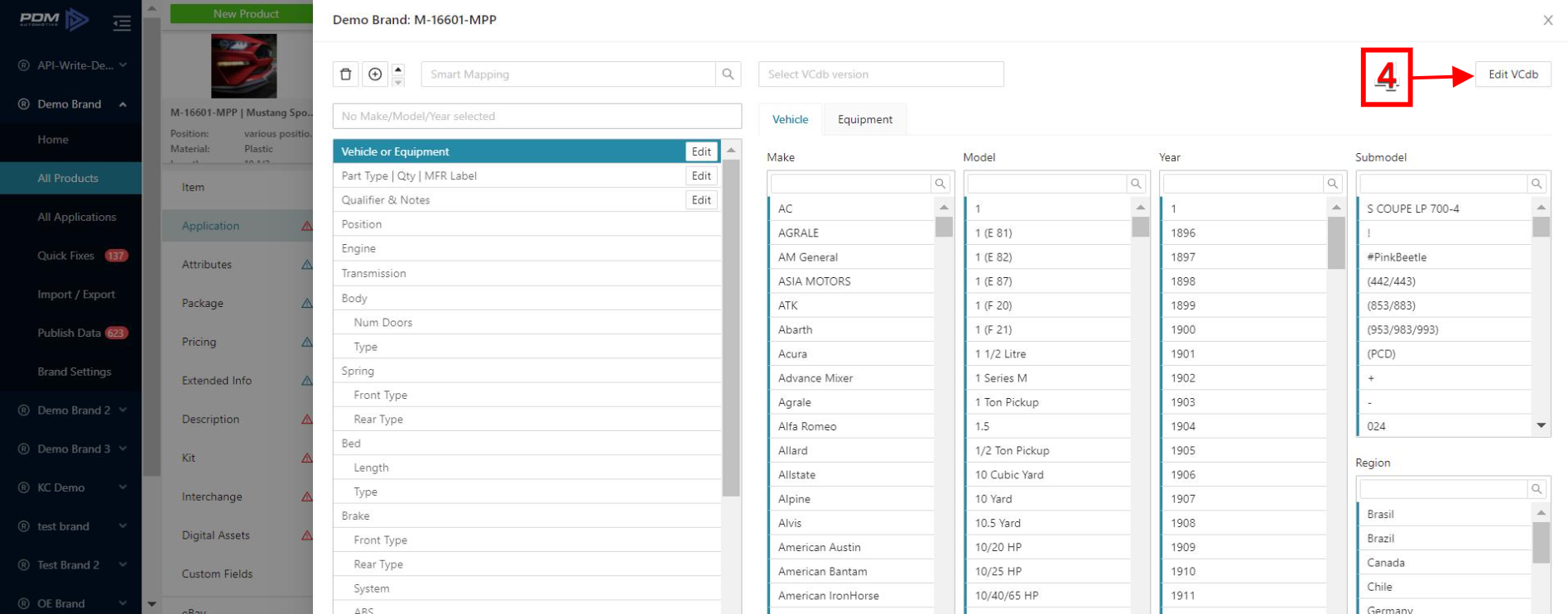Click the move up stepper arrow
Viewport: 1568px width, 614px height.
pyautogui.click(x=398, y=69)
